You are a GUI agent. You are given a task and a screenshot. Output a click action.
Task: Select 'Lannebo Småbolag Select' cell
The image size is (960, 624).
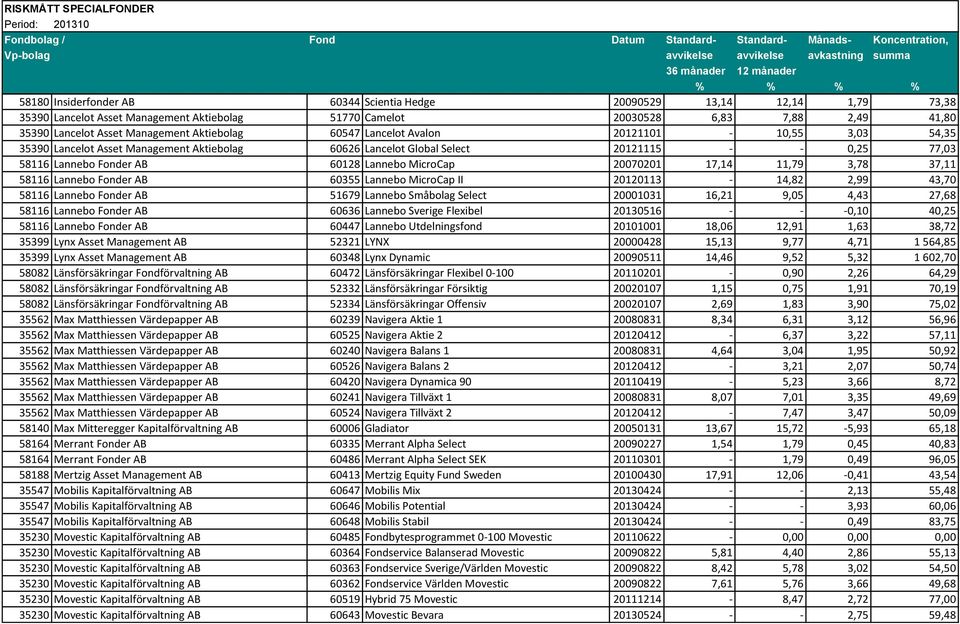[486, 195]
